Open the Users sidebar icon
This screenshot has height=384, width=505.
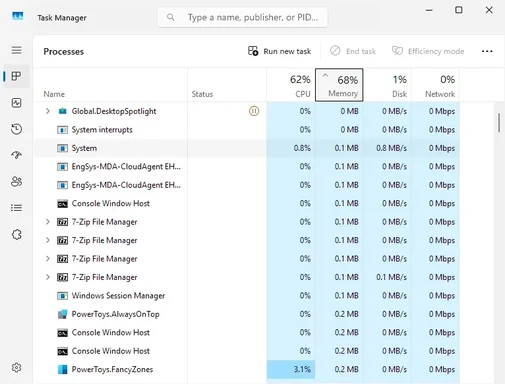16,182
